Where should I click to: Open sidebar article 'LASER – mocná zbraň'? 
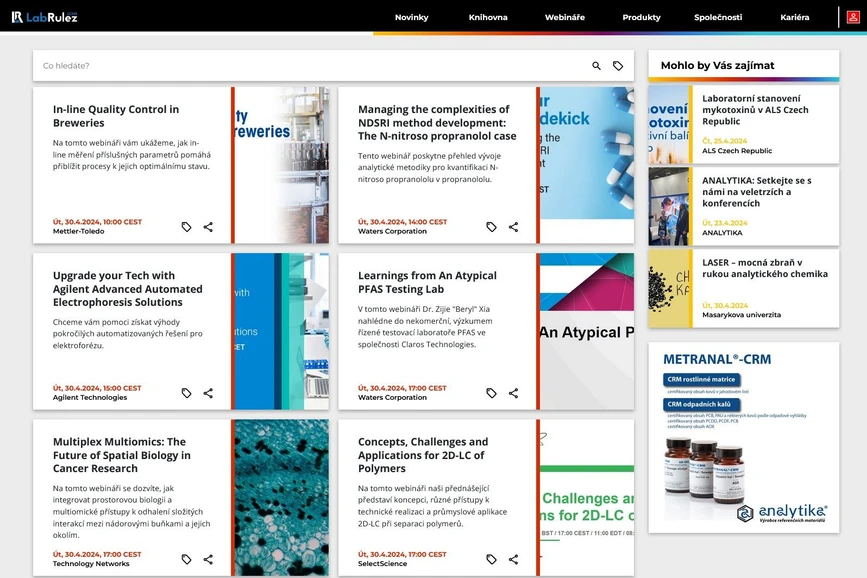765,268
